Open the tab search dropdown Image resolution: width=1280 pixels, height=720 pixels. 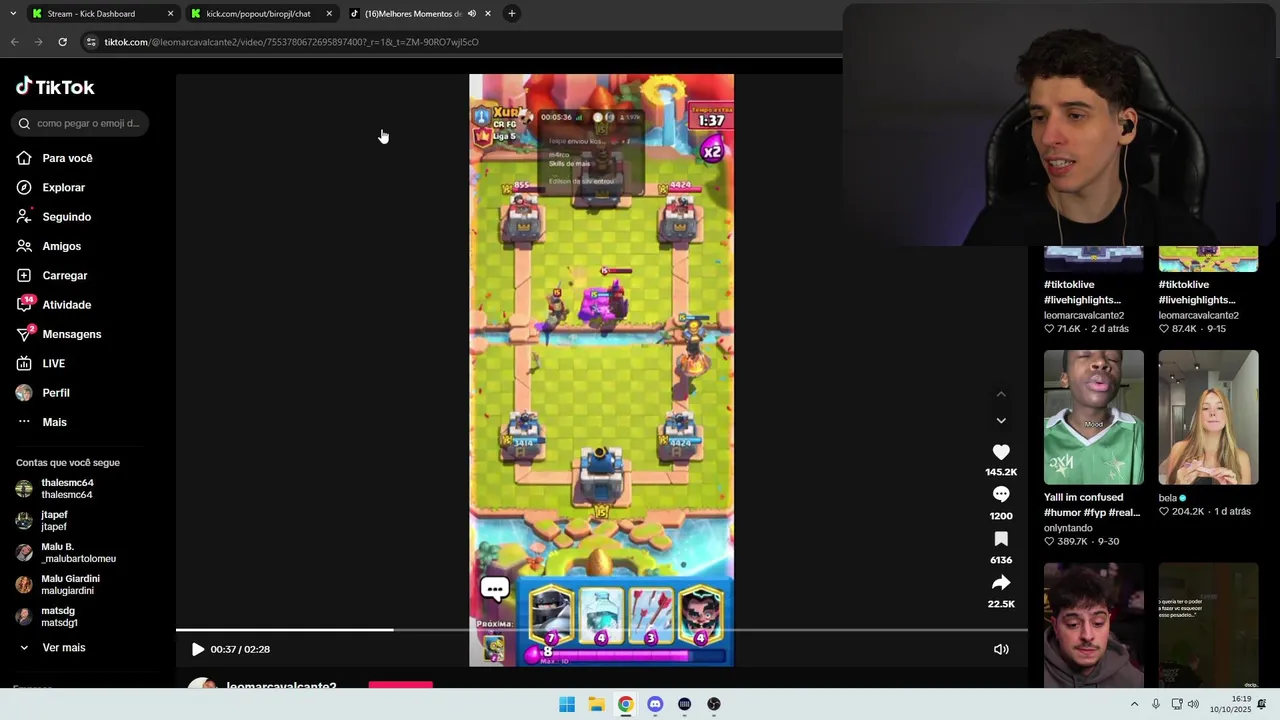12,14
